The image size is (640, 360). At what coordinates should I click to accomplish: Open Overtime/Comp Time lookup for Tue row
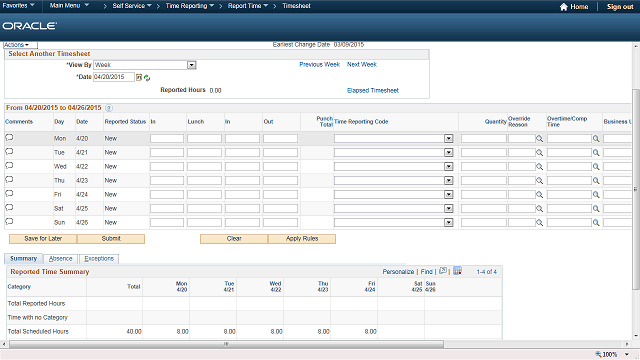(x=596, y=153)
